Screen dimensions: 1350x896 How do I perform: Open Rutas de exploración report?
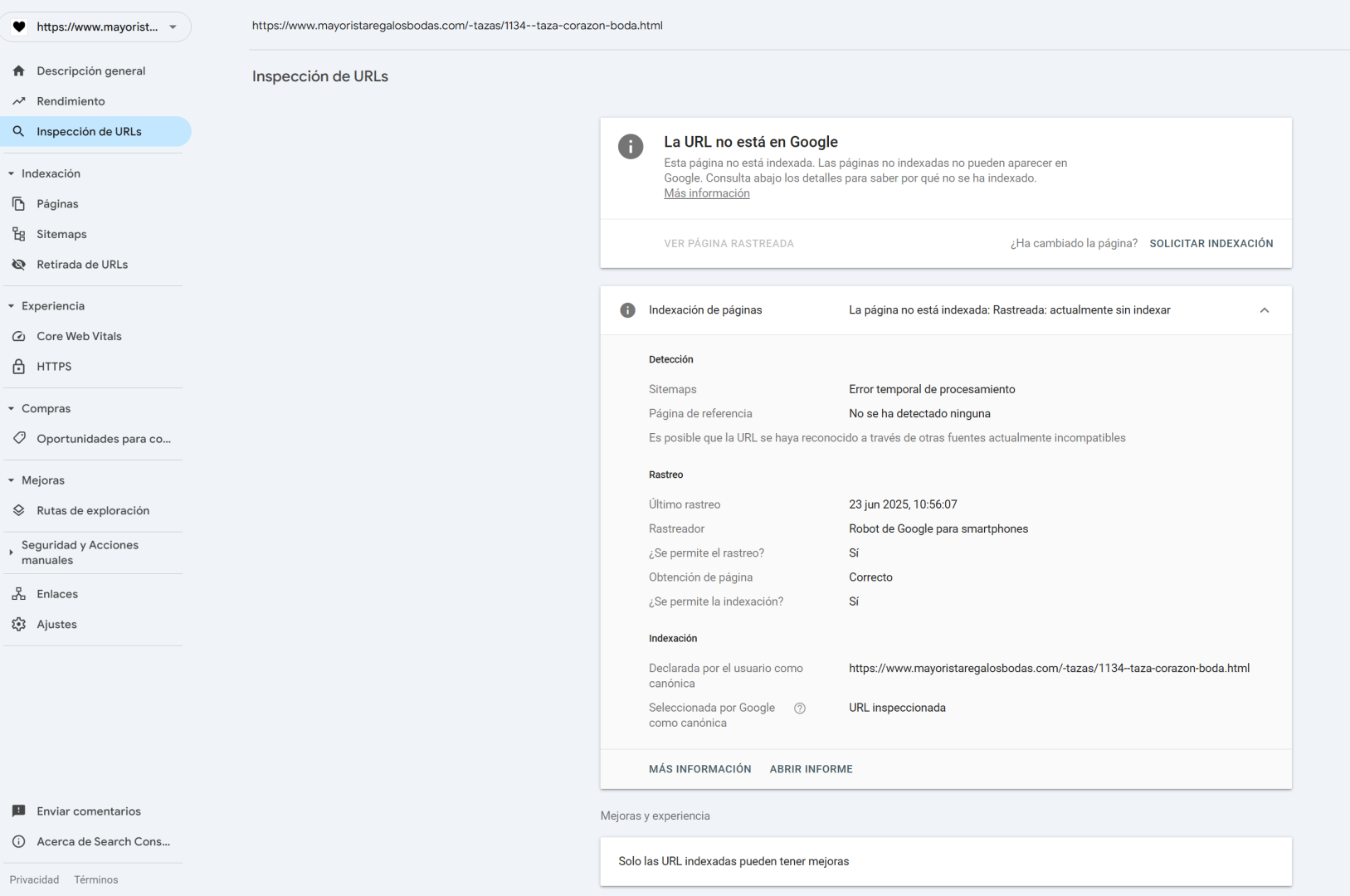coord(96,510)
